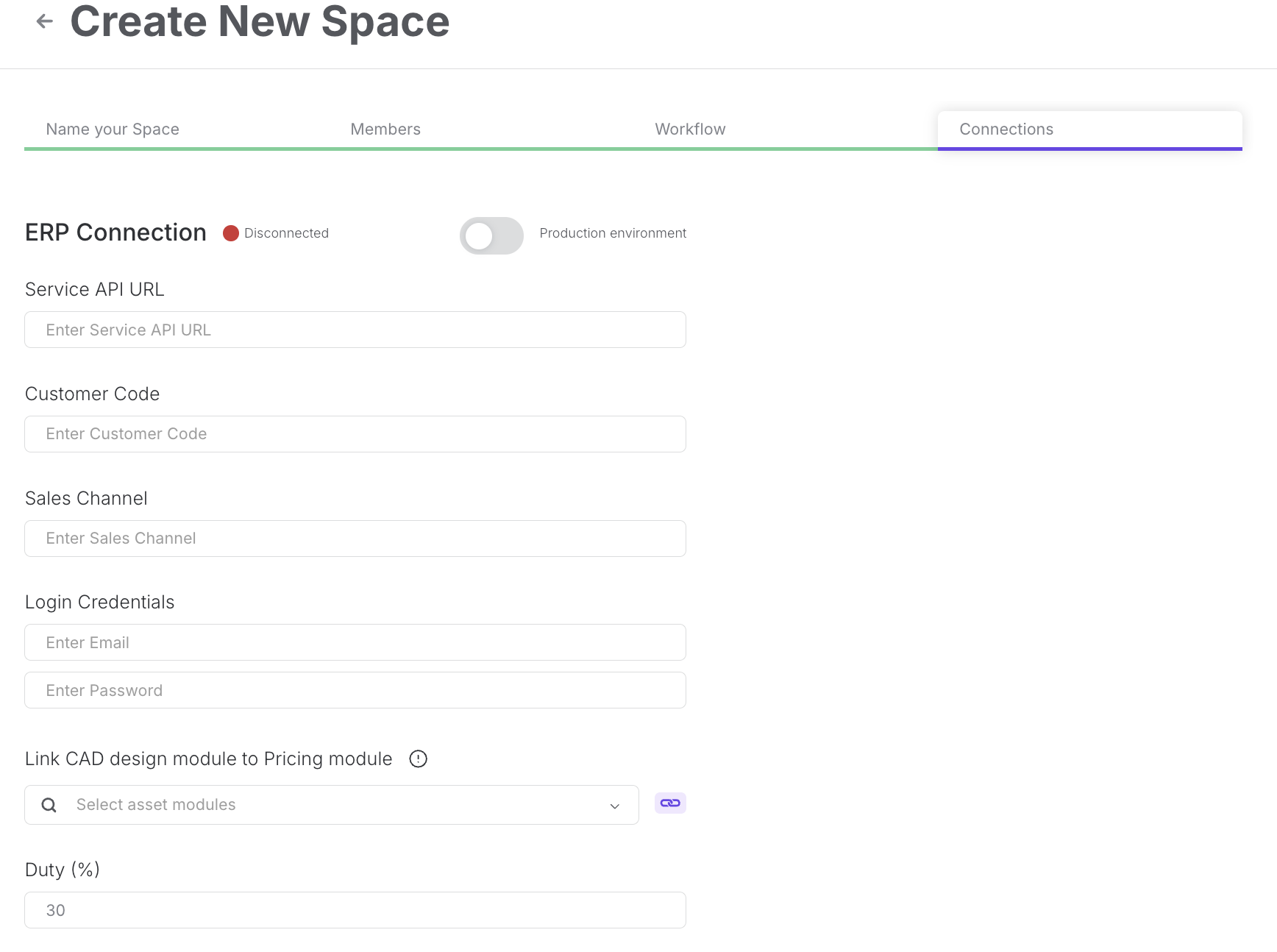Click the Disconnected status text
The width and height of the screenshot is (1277, 952).
(286, 233)
